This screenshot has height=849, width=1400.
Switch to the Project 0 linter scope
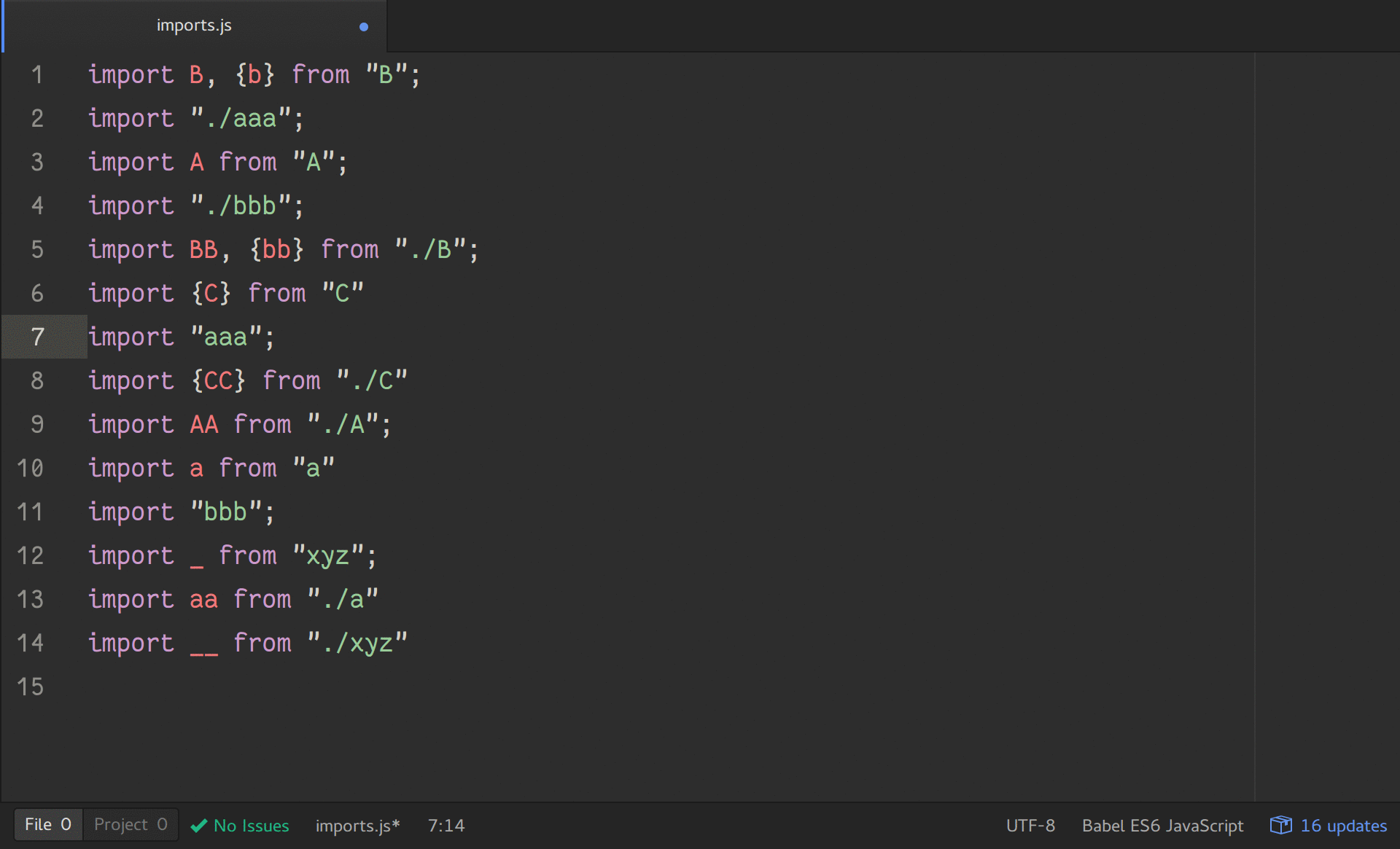point(131,825)
